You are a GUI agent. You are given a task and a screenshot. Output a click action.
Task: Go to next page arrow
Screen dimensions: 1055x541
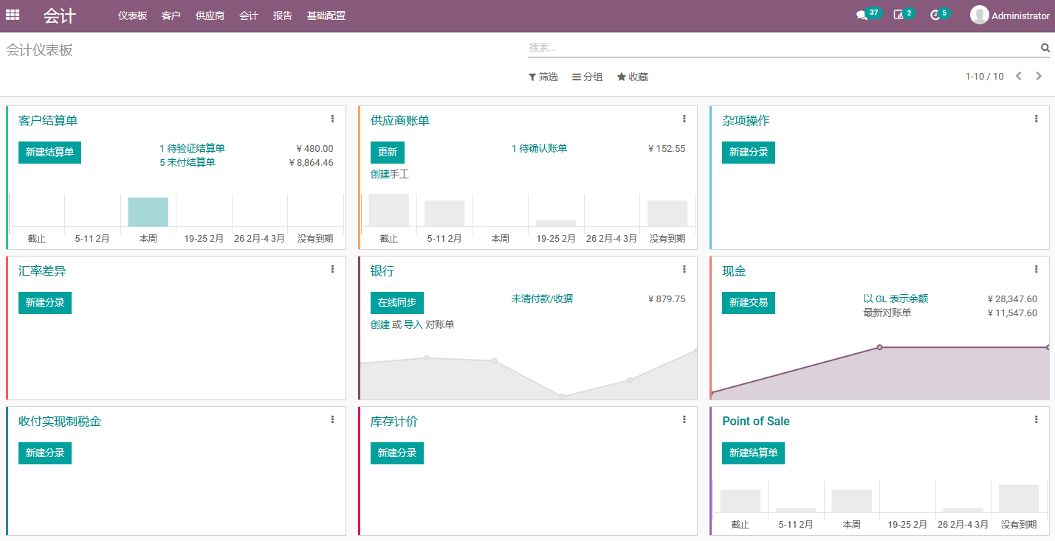[x=1039, y=76]
